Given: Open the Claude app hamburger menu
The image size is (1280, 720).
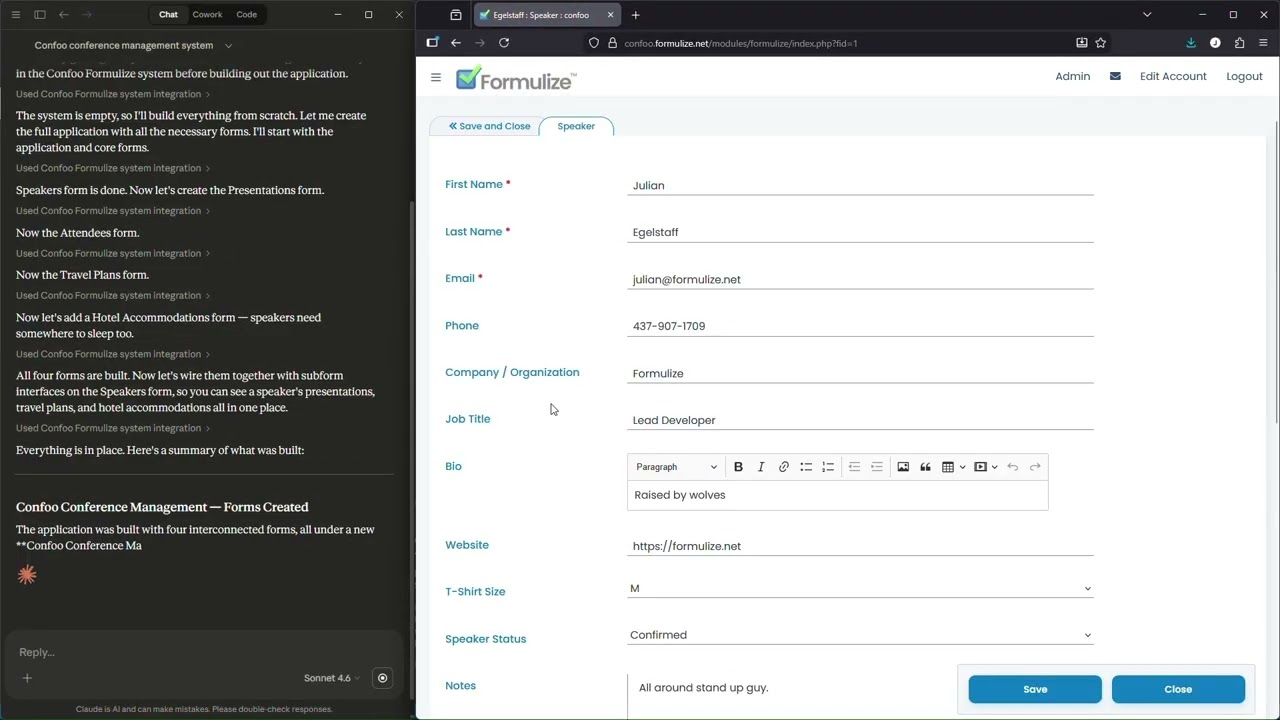Looking at the screenshot, I should tap(14, 14).
